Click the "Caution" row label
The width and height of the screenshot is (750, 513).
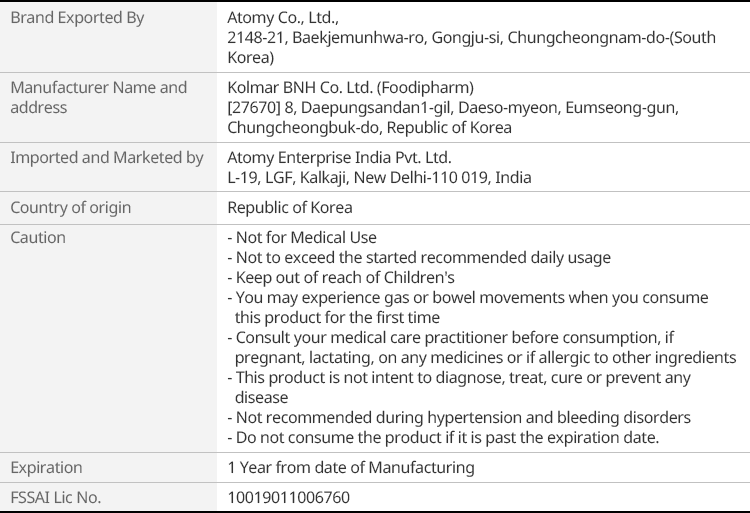tap(38, 238)
